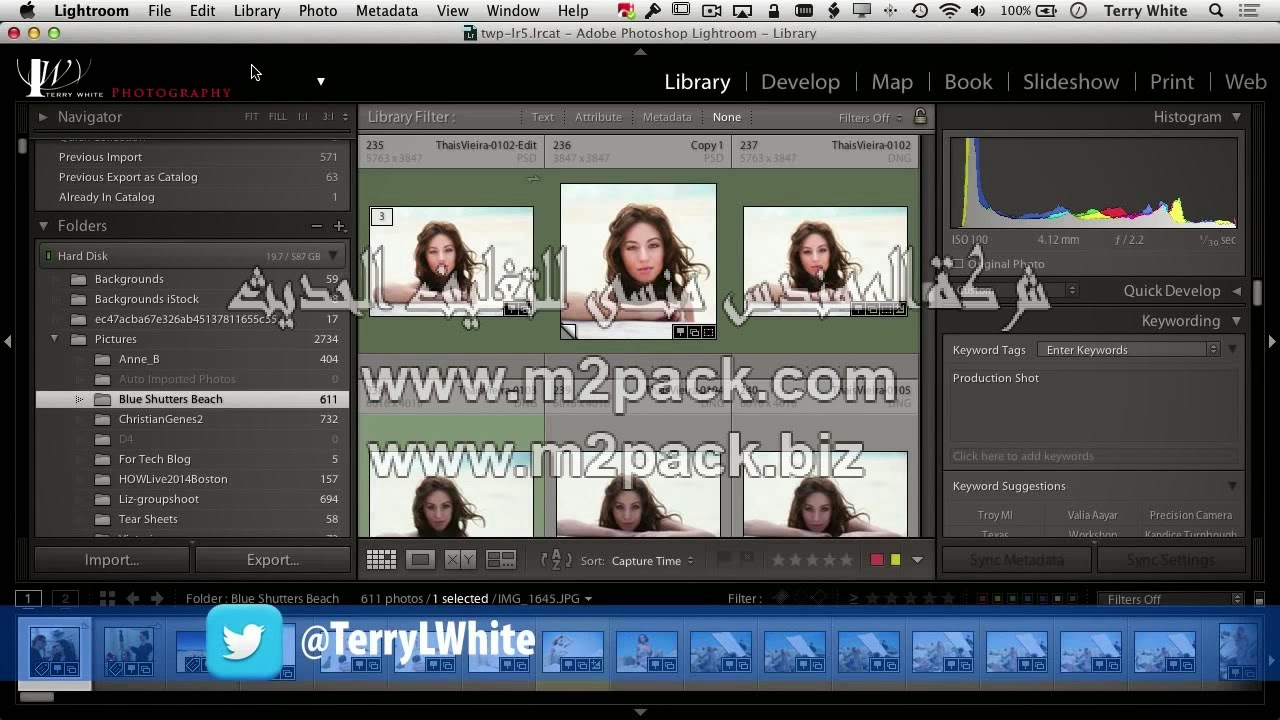Click the Export button

[x=273, y=560]
